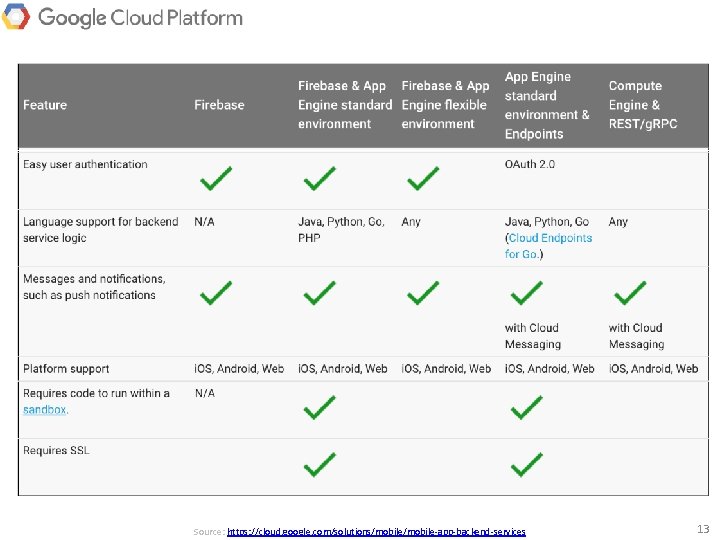720x540 pixels.
Task: Click the Firebase standard environment SSL checkmark
Action: (320, 464)
